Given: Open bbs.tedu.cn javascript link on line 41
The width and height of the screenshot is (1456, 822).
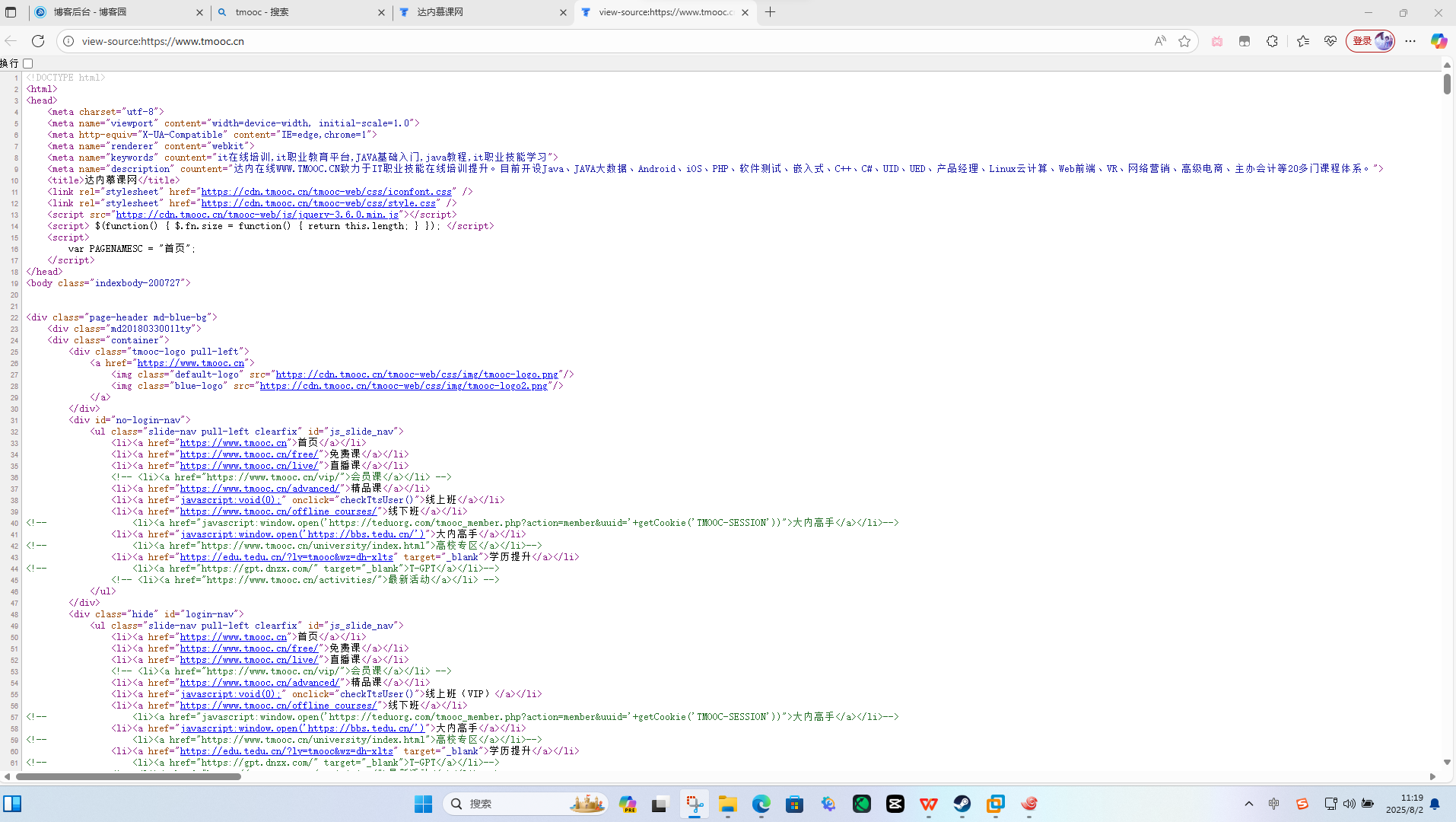Looking at the screenshot, I should tap(302, 534).
